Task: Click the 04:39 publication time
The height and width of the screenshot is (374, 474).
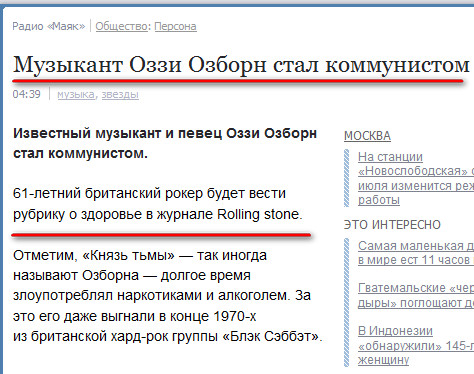Action: tap(27, 94)
